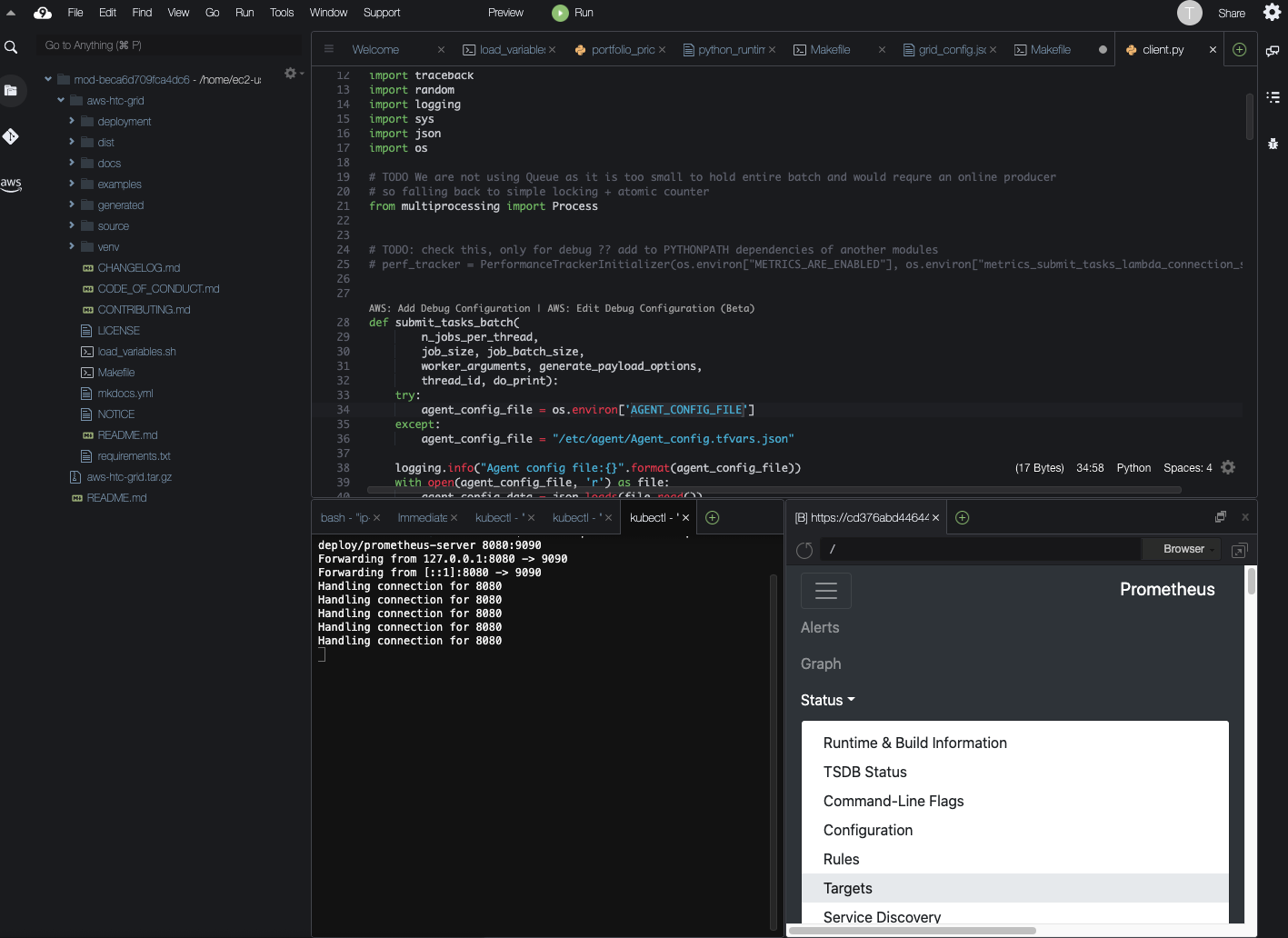Pop out preview into new window

click(1239, 550)
